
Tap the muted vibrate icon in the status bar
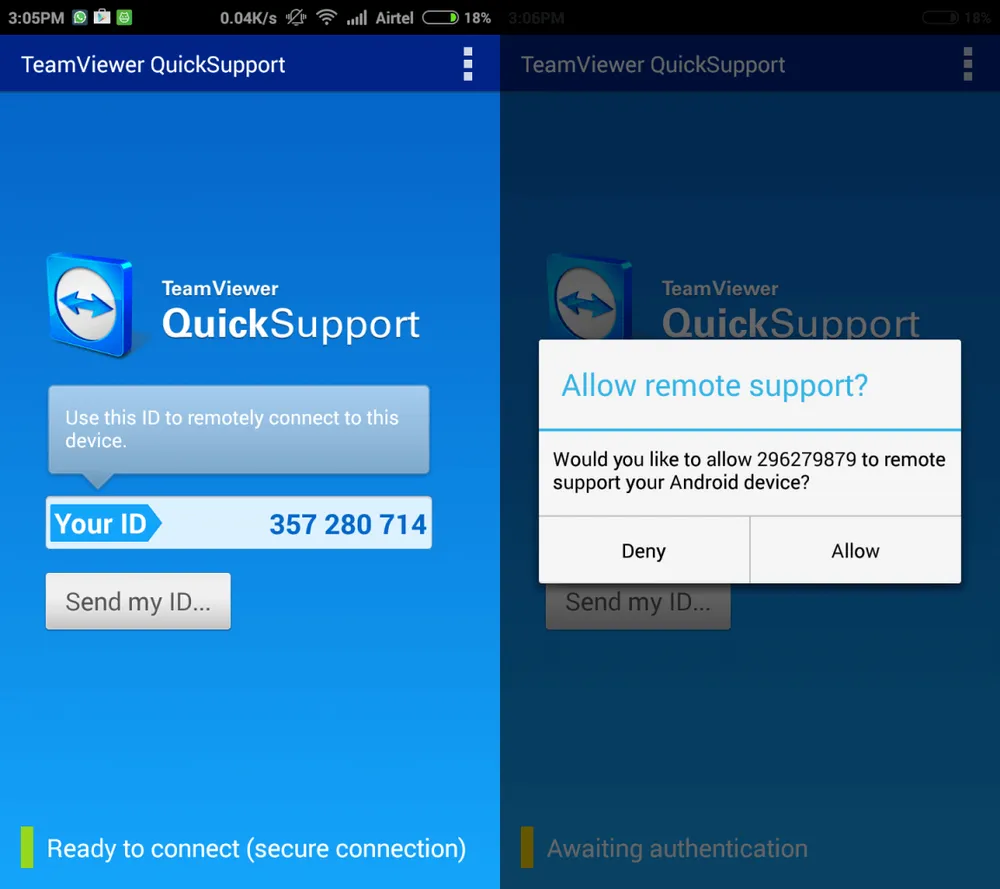coord(296,17)
